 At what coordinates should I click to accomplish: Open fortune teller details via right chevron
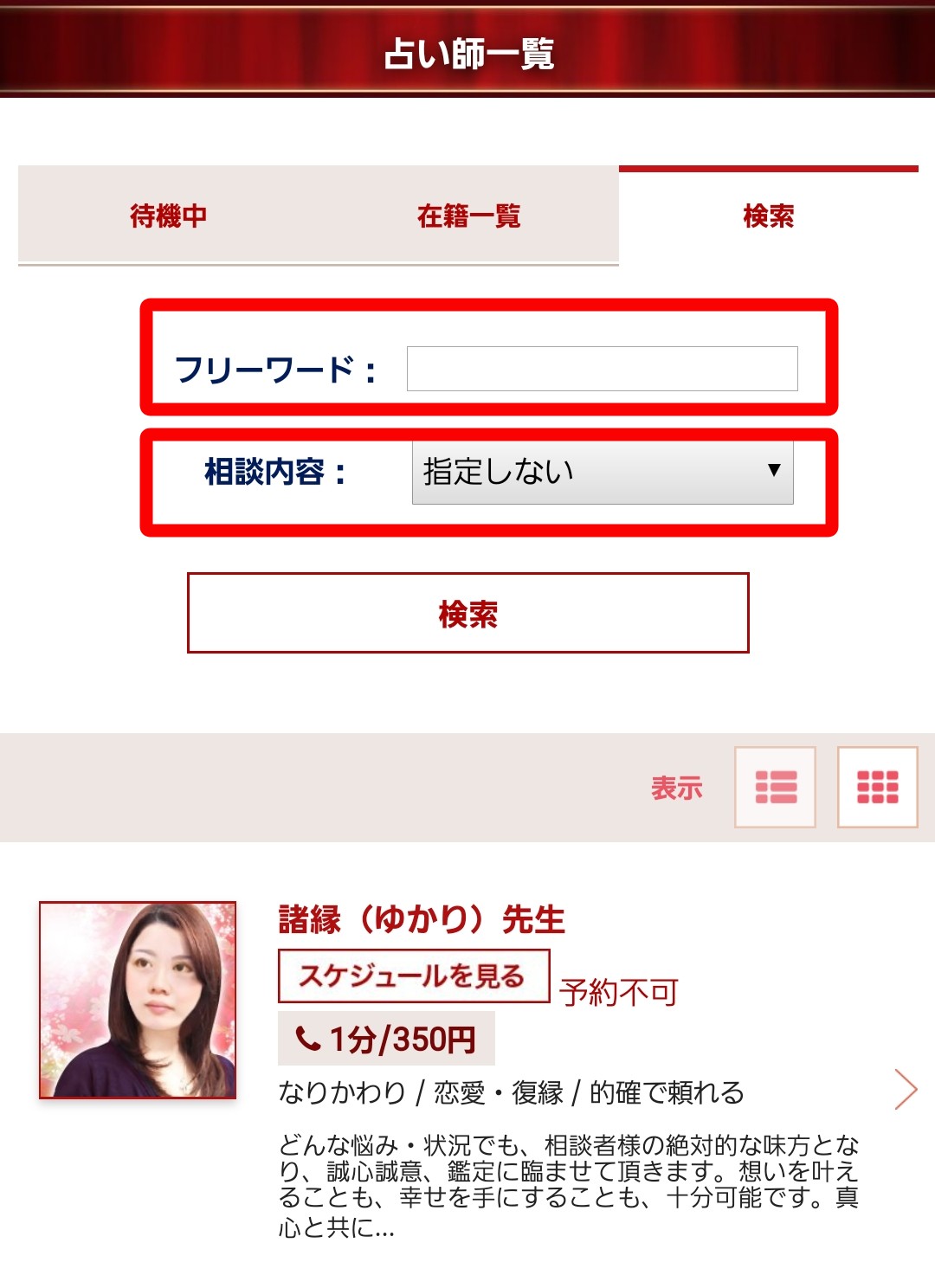(x=906, y=1089)
